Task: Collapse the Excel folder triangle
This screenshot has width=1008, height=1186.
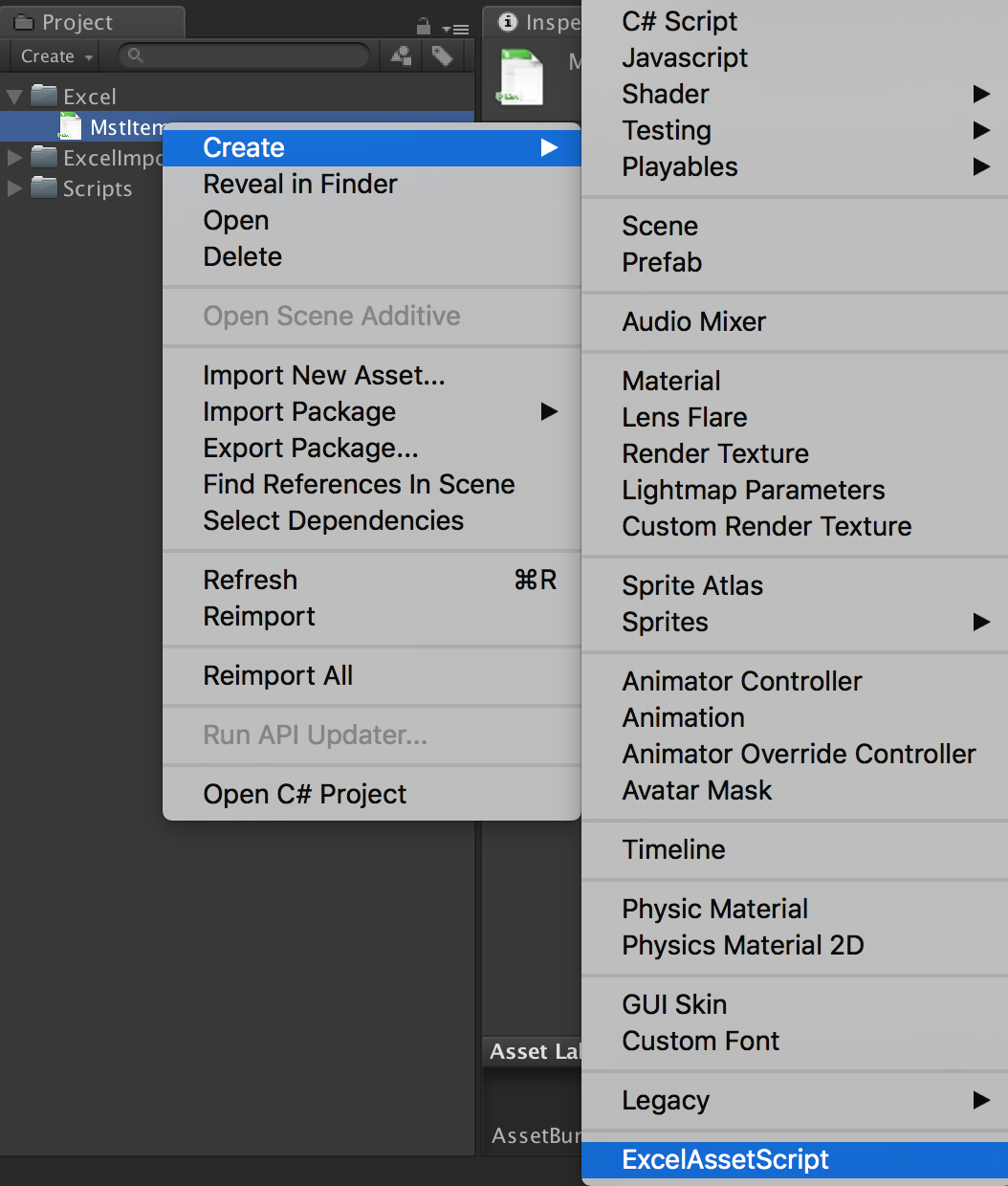Action: coord(13,96)
